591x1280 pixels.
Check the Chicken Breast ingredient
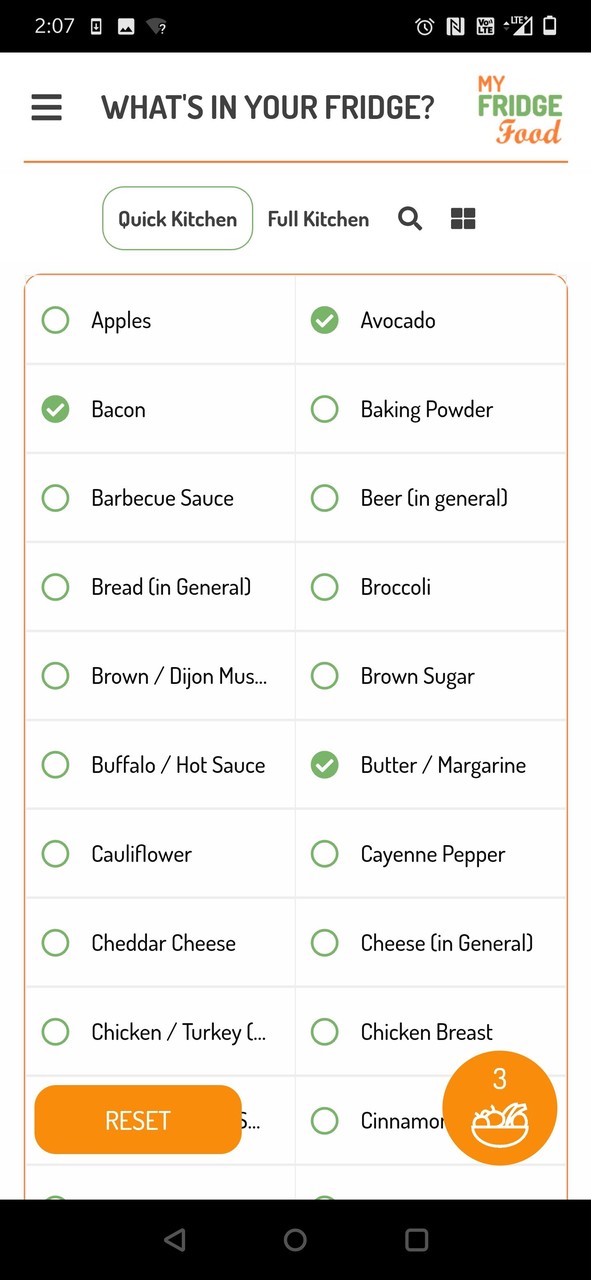[x=324, y=1031]
